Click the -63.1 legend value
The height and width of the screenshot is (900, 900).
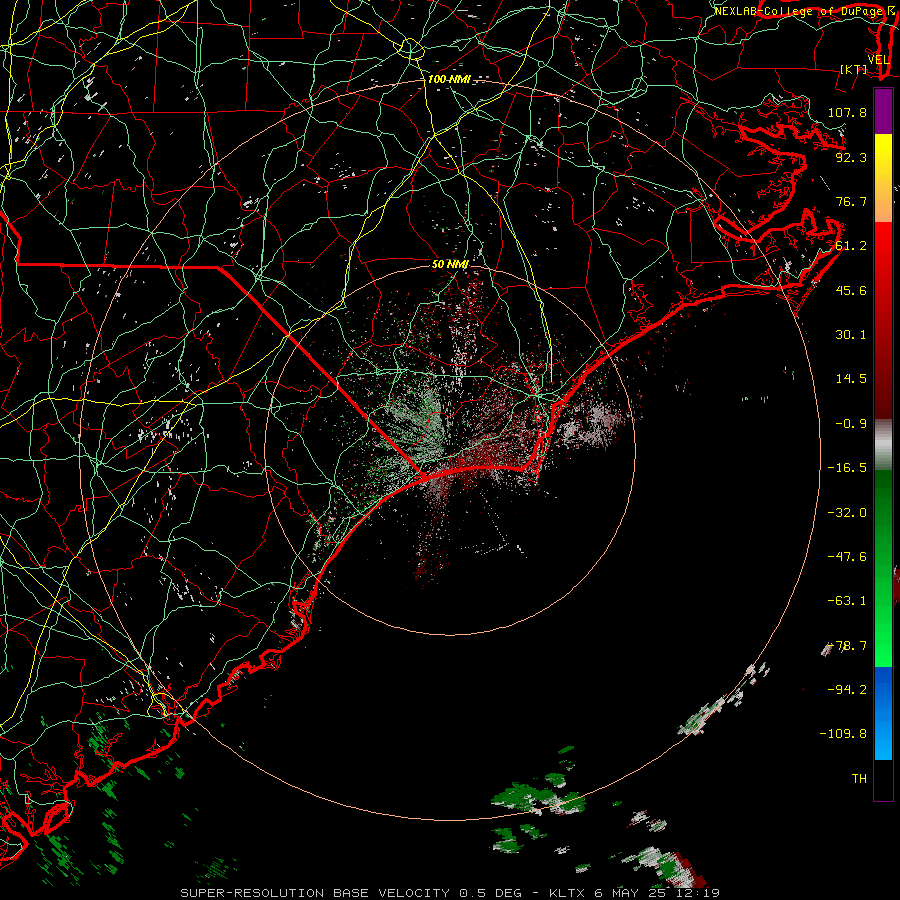(x=847, y=601)
